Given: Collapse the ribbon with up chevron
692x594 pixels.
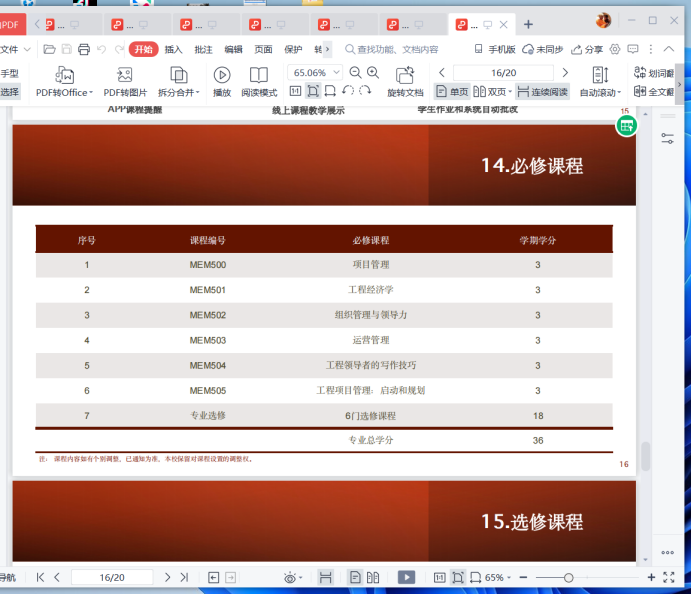Looking at the screenshot, I should 669,49.
